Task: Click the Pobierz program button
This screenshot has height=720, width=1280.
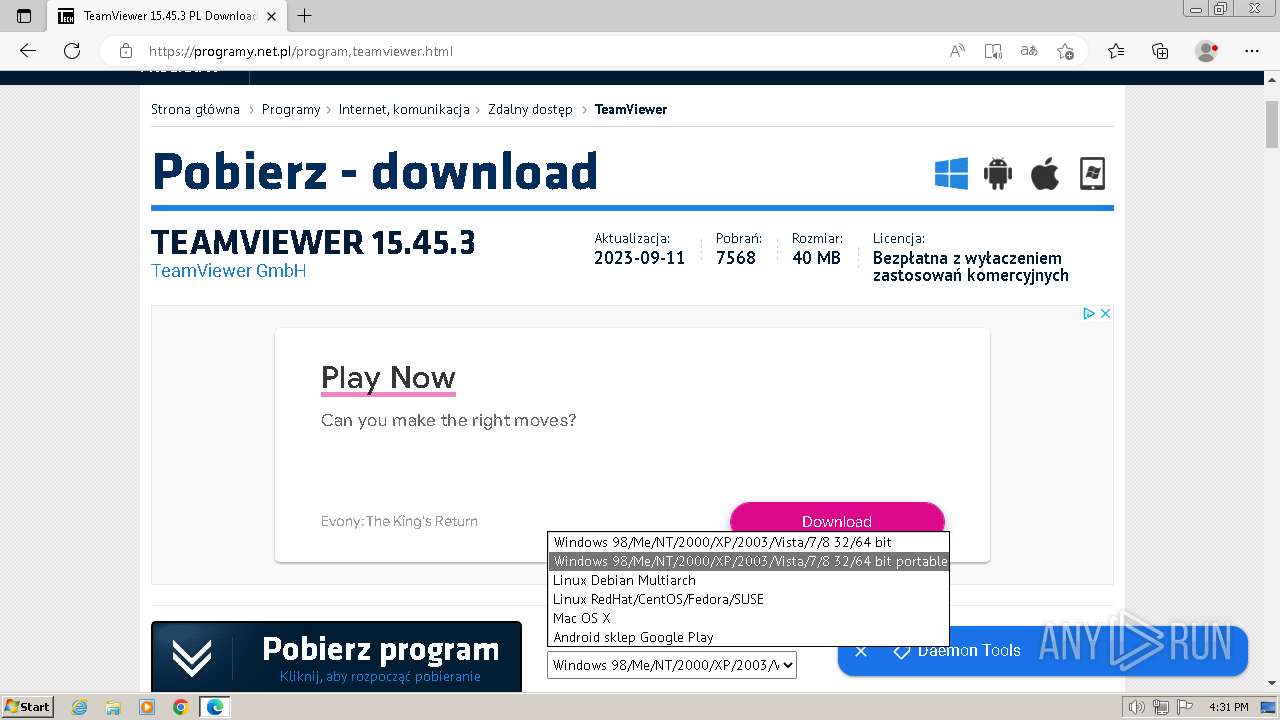Action: [x=336, y=657]
